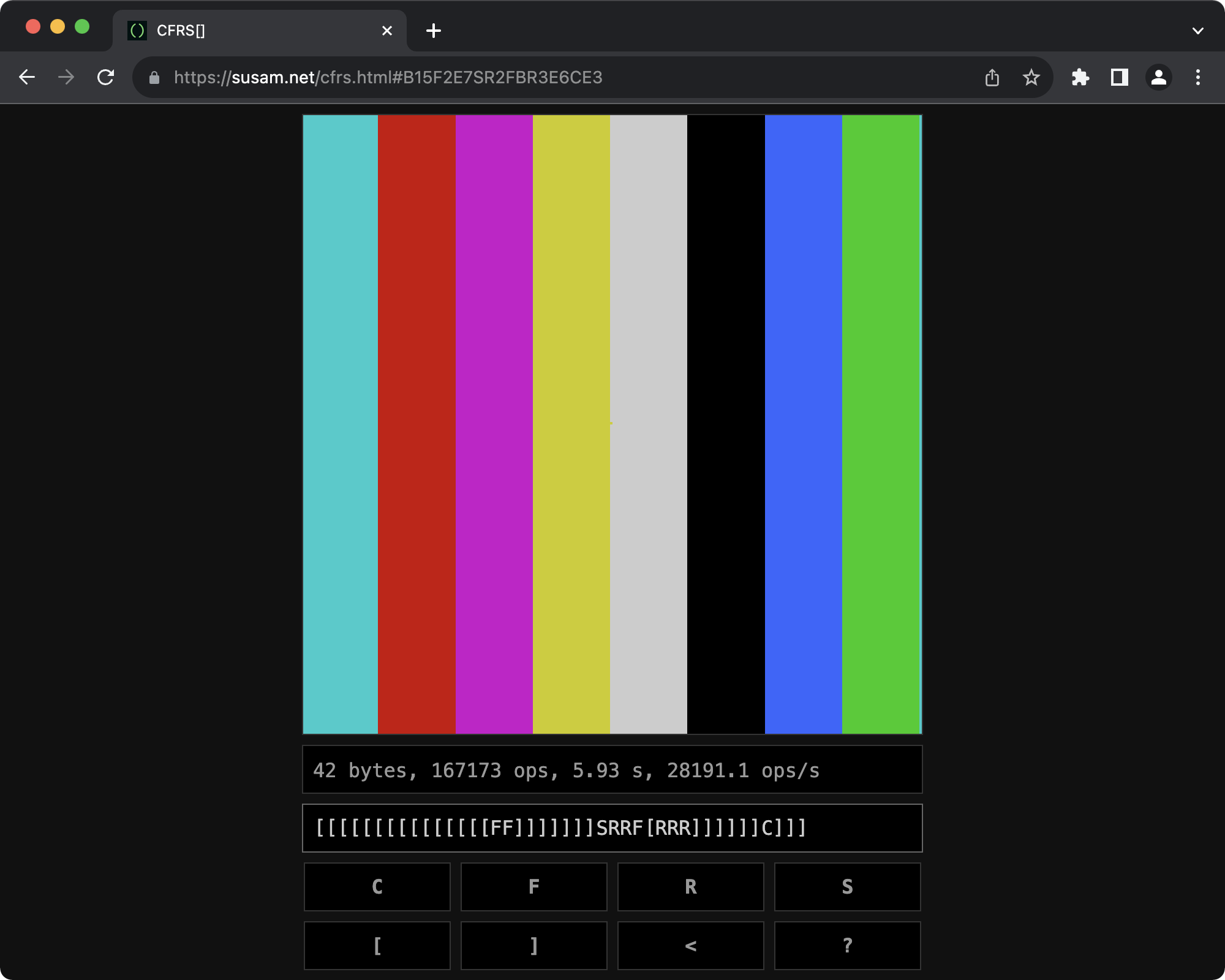1225x980 pixels.
Task: Expand the tab search chevron
Action: pos(1198,31)
